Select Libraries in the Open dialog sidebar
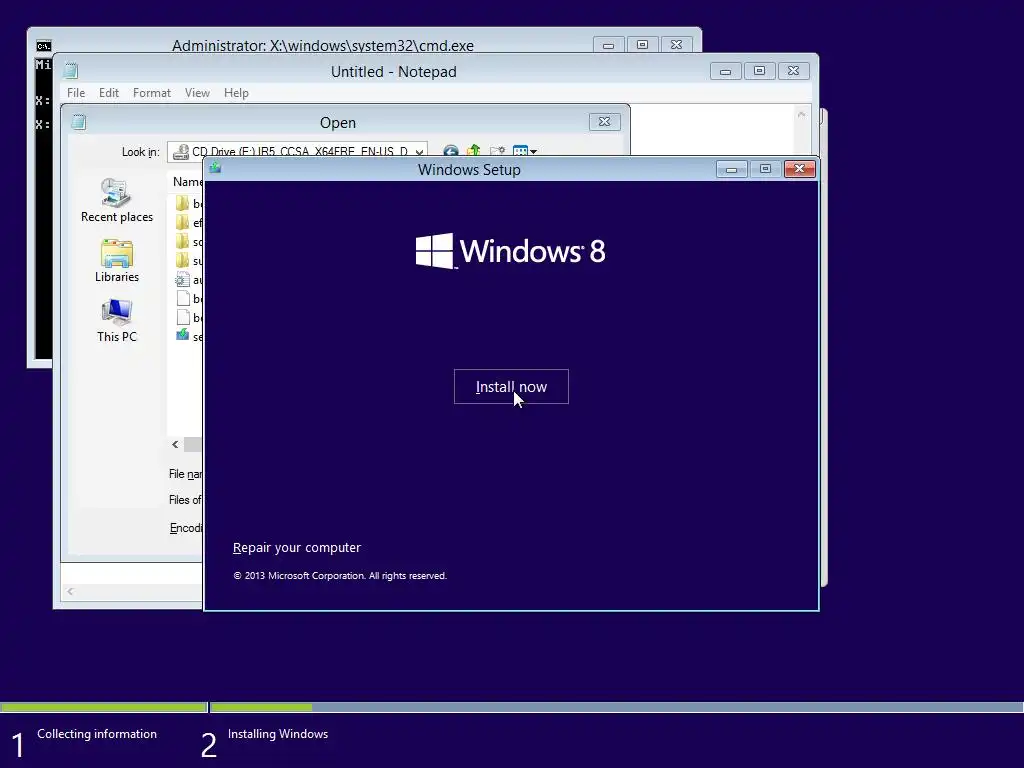Viewport: 1024px width, 768px height. (x=117, y=261)
